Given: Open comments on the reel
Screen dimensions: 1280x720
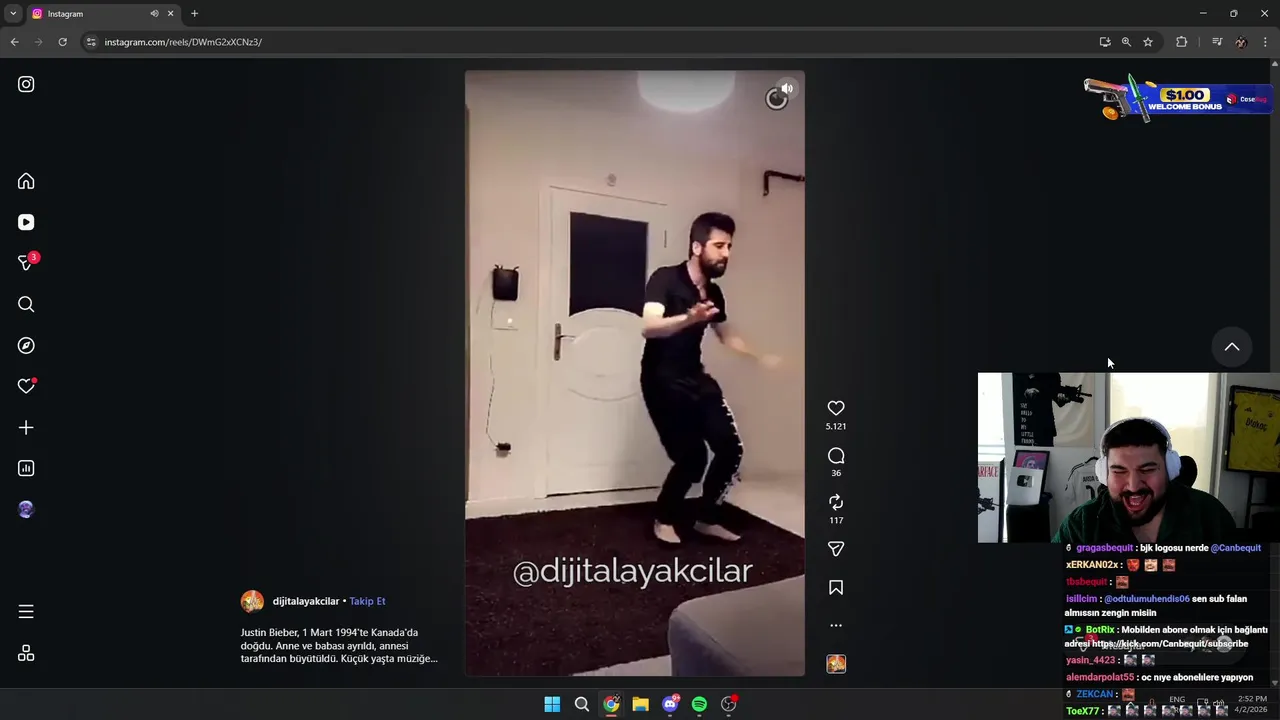Looking at the screenshot, I should [836, 456].
